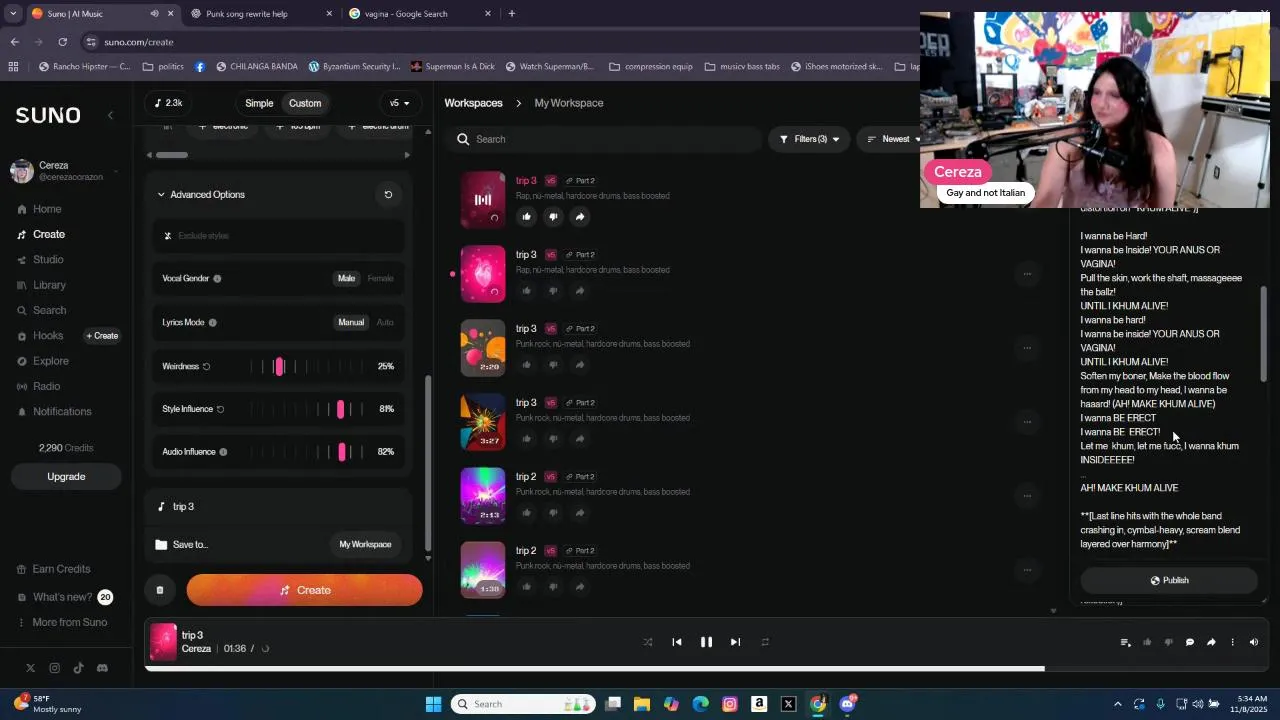Like the first trip 3 song

(526, 216)
